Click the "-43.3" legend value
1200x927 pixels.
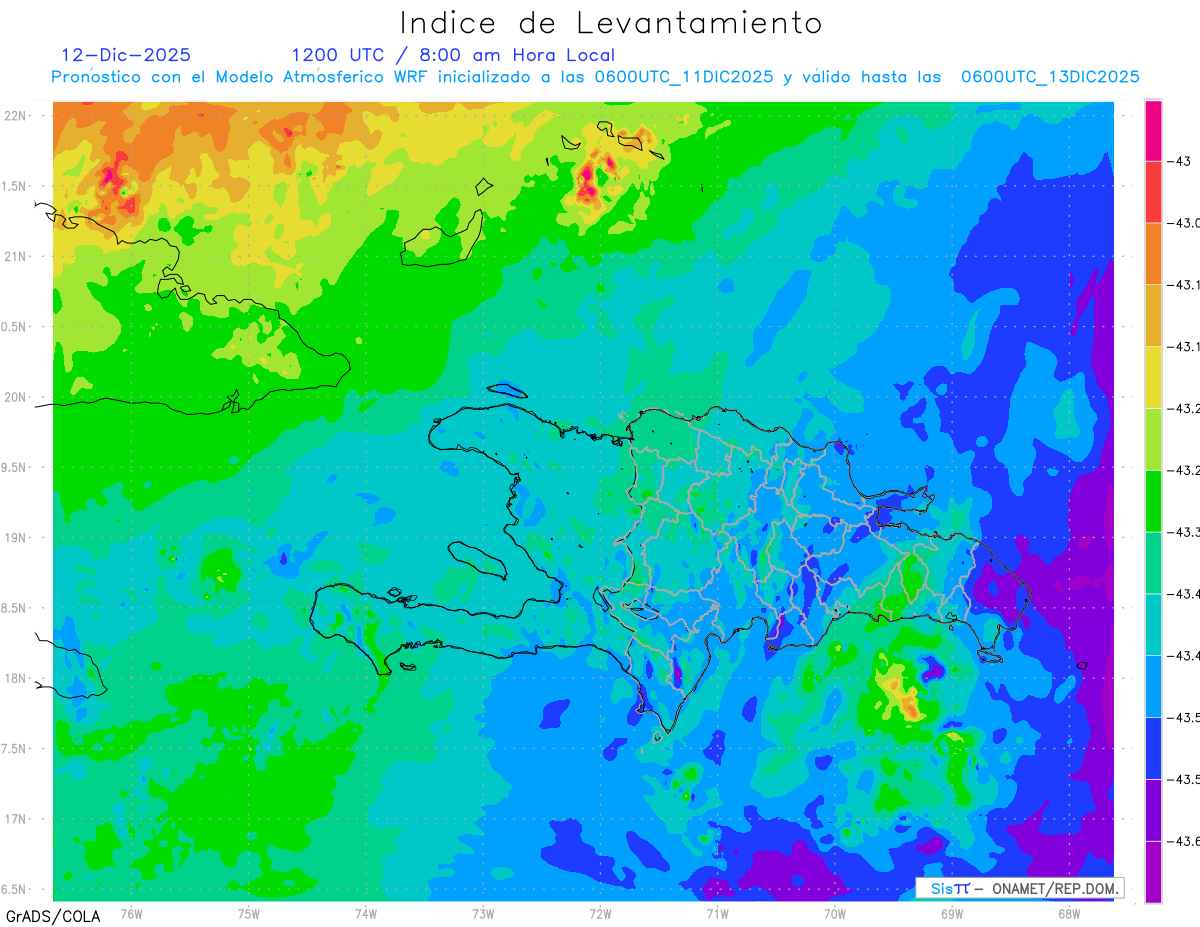pyautogui.click(x=1185, y=532)
